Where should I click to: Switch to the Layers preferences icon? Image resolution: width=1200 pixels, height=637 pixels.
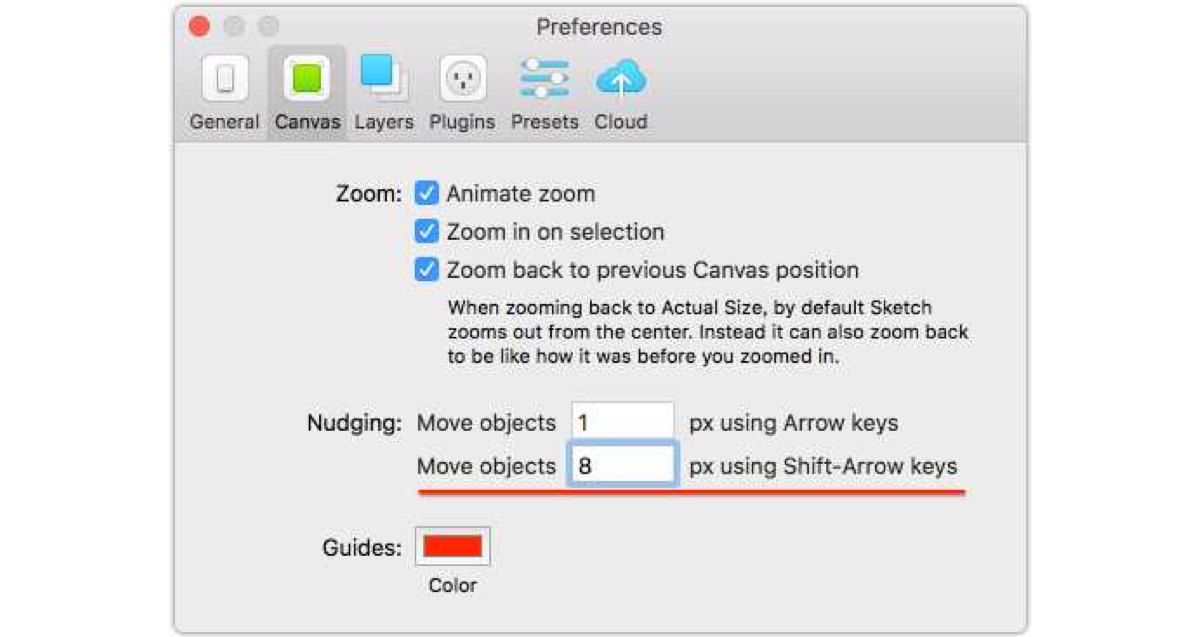coord(383,79)
